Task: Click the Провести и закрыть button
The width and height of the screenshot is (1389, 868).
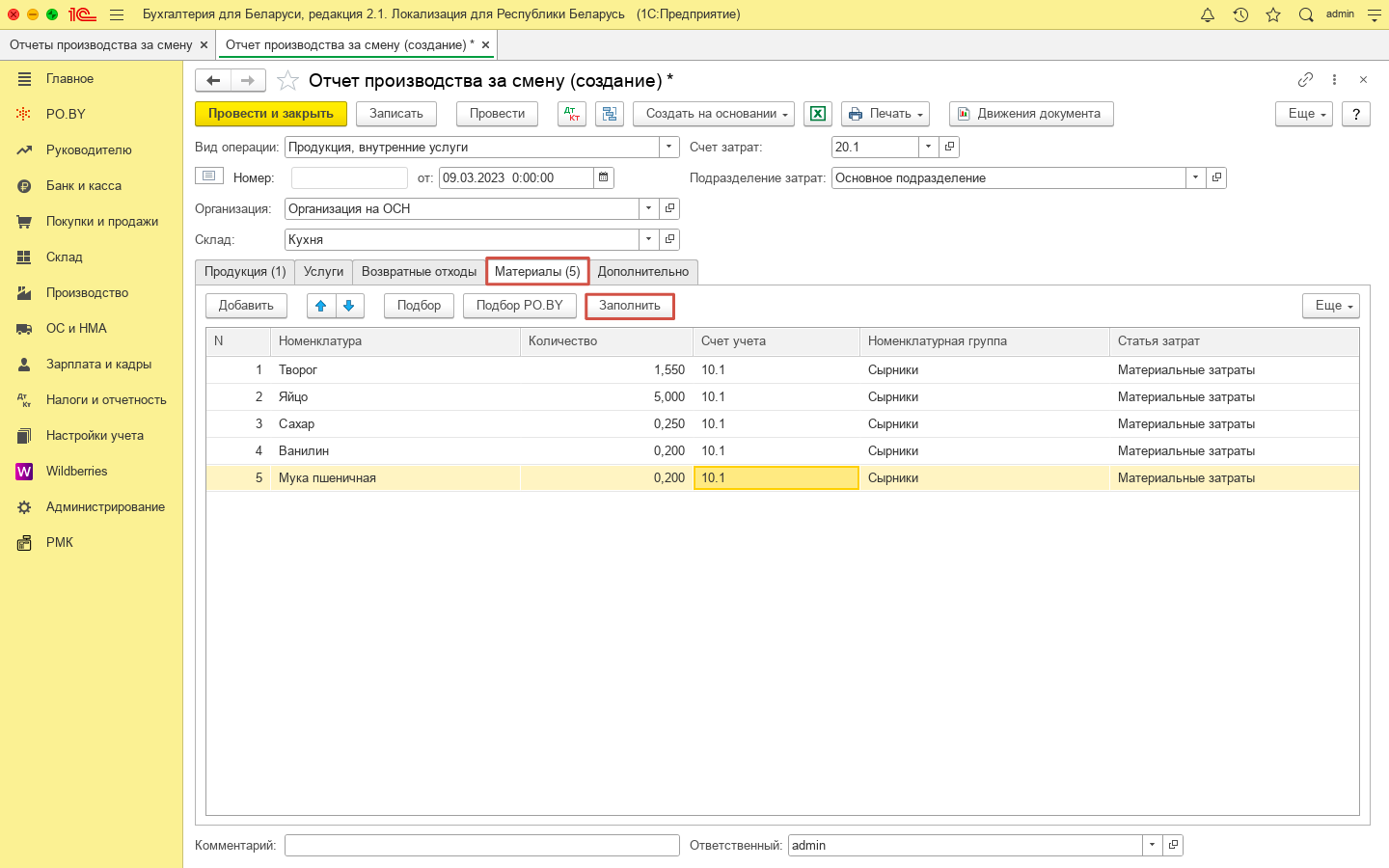Action: (271, 114)
